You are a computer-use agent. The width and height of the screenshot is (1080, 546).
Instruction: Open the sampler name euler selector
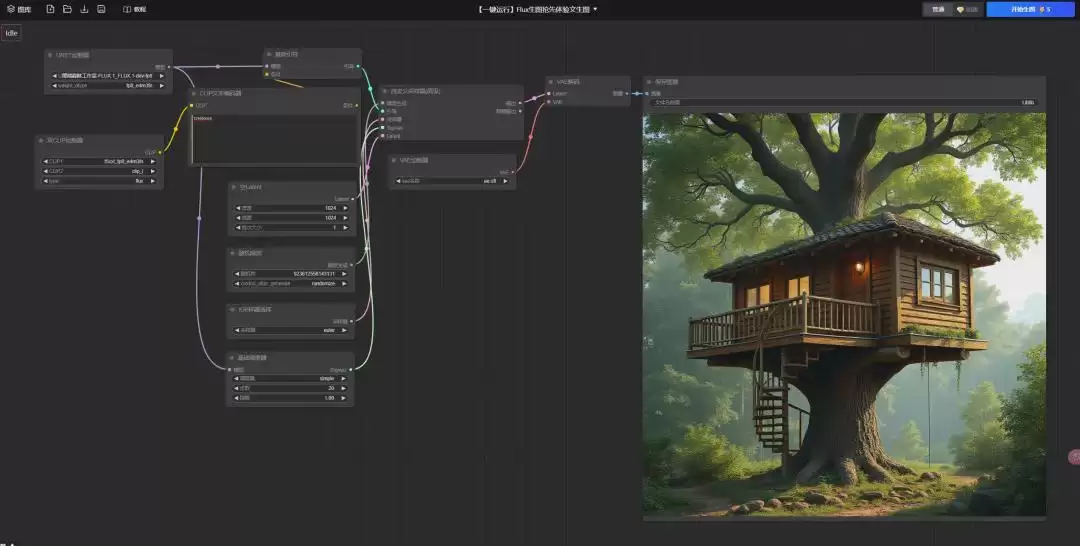tap(291, 330)
